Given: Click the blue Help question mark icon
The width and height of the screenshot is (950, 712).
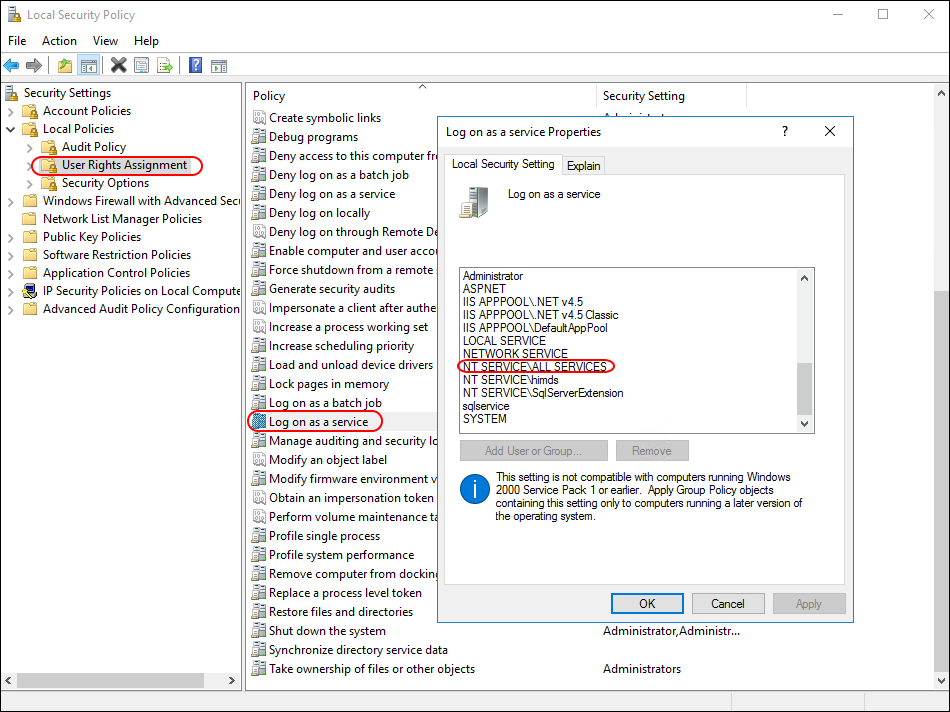Looking at the screenshot, I should (195, 66).
